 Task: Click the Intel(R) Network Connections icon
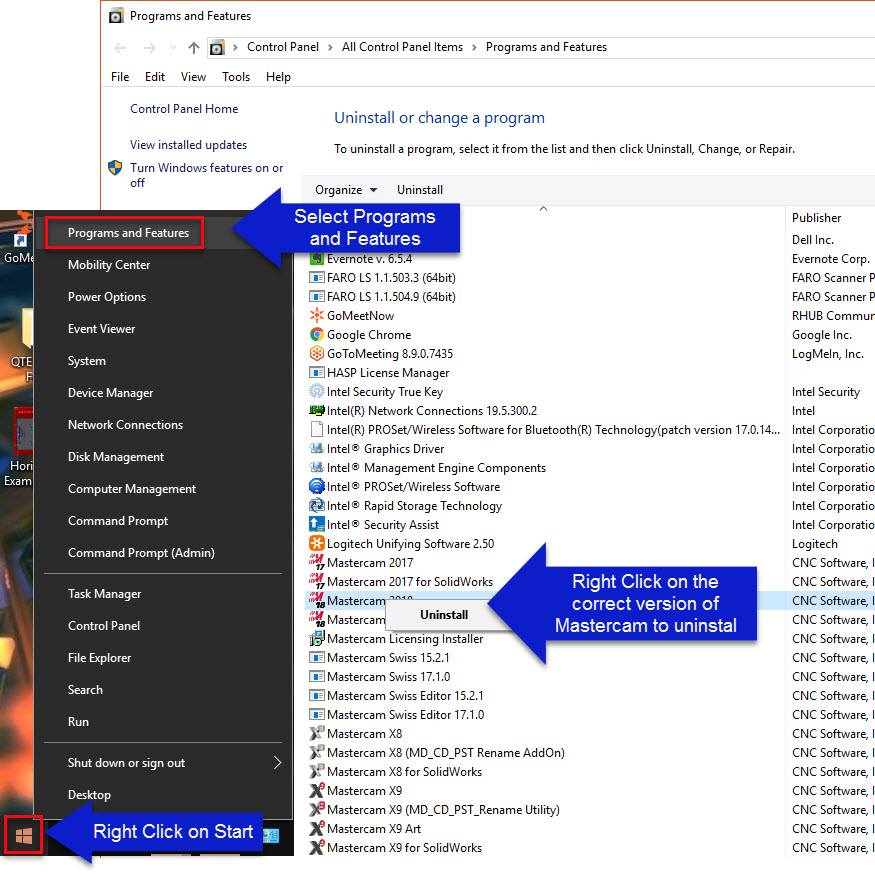click(316, 410)
